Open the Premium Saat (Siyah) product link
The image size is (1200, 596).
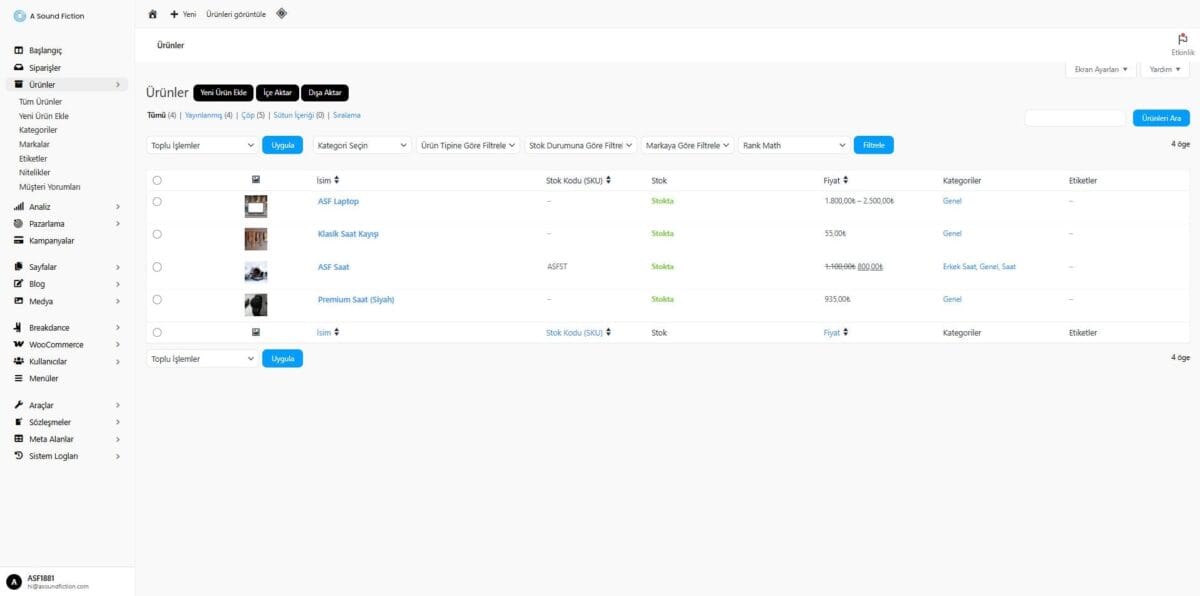[x=356, y=299]
